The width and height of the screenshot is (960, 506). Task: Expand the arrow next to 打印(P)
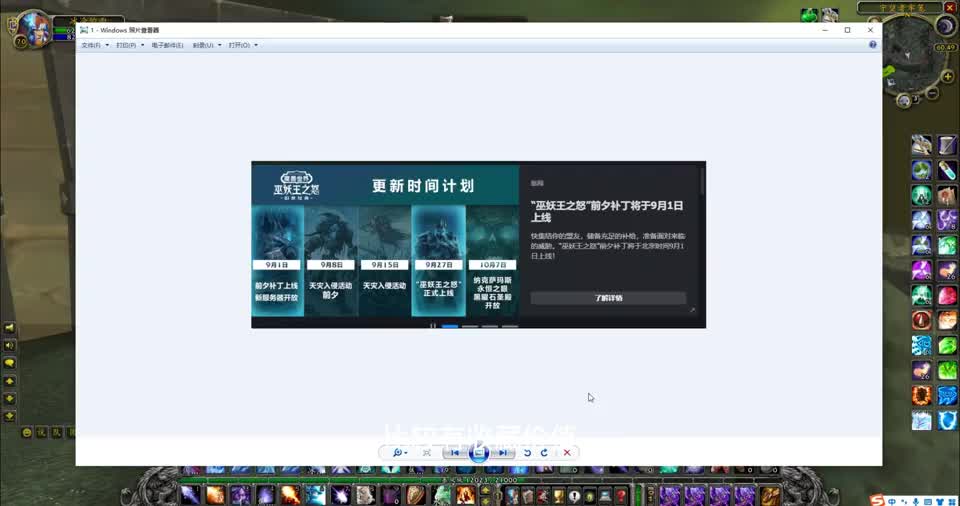point(143,45)
